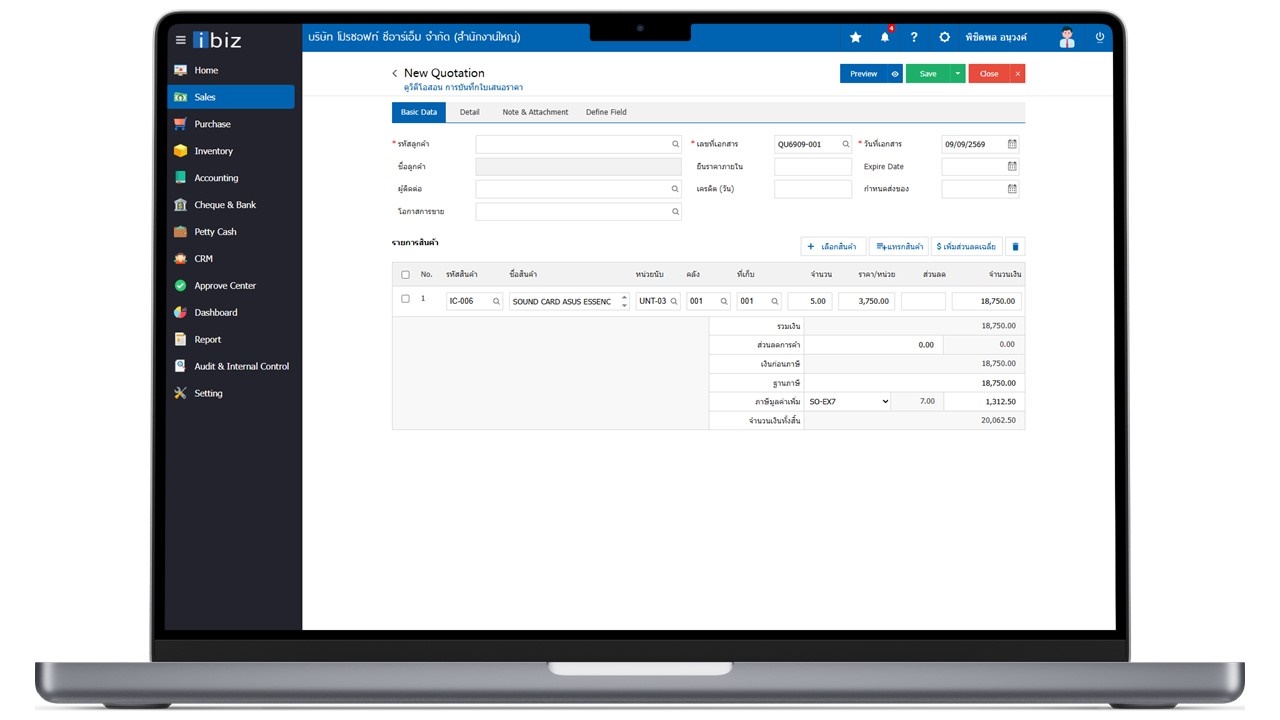Open calendar picker for Expire Date

(1012, 166)
